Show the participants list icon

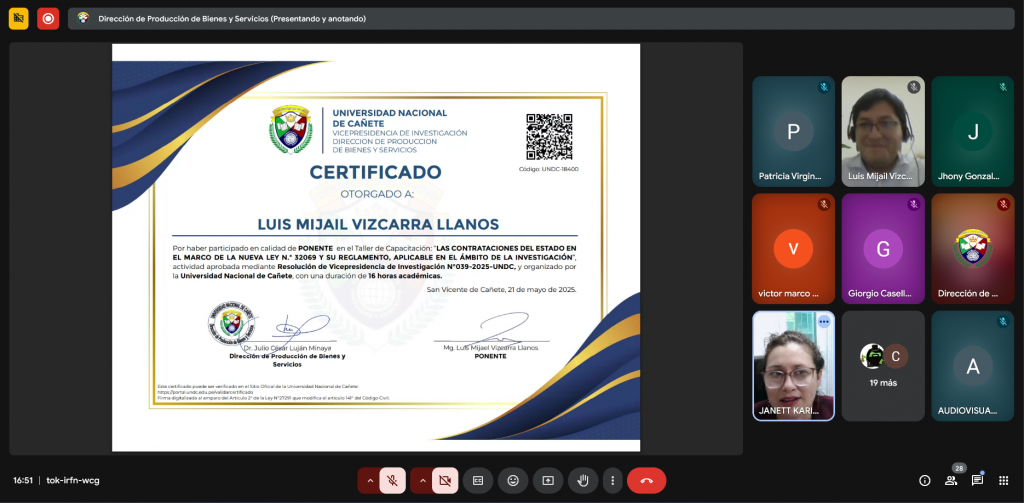pyautogui.click(x=951, y=481)
